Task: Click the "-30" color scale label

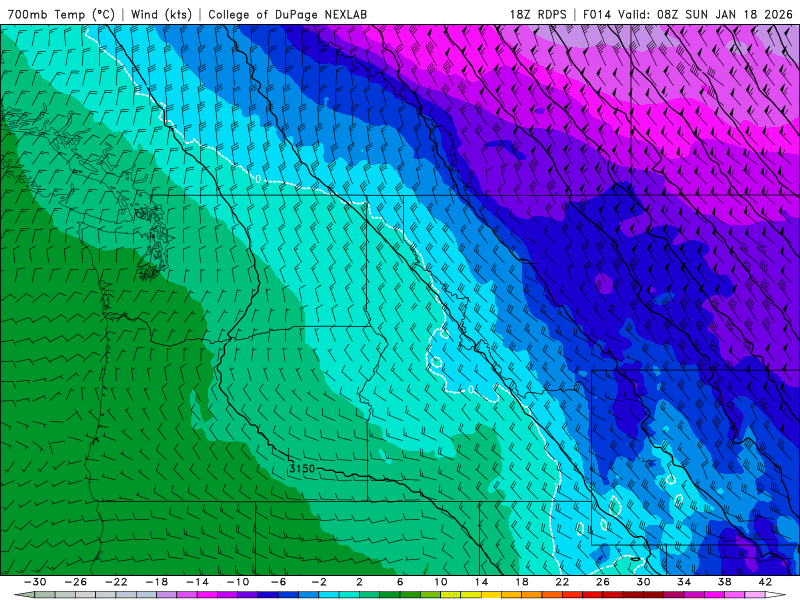Action: click(x=35, y=582)
